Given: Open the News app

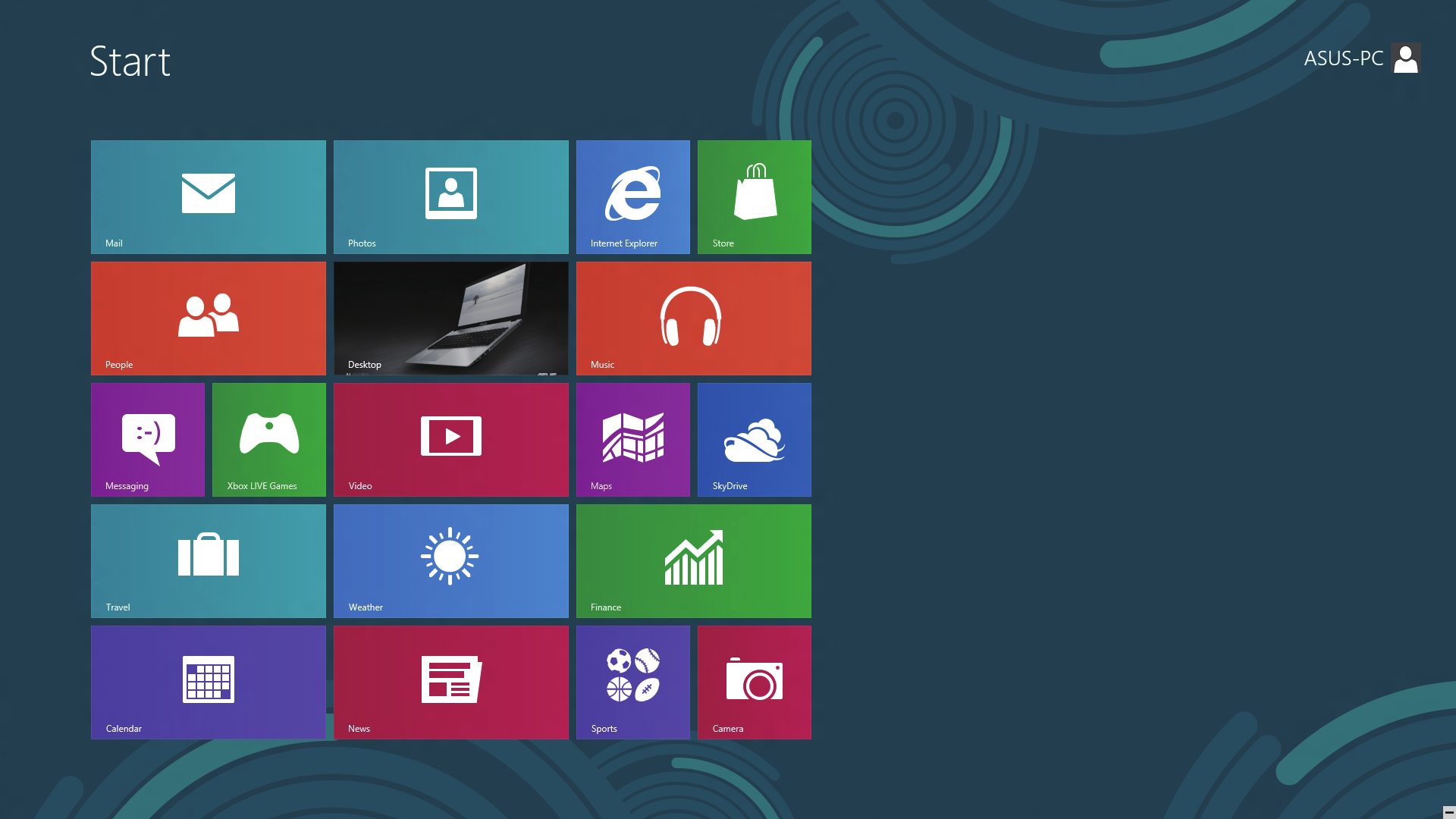Looking at the screenshot, I should tap(450, 682).
